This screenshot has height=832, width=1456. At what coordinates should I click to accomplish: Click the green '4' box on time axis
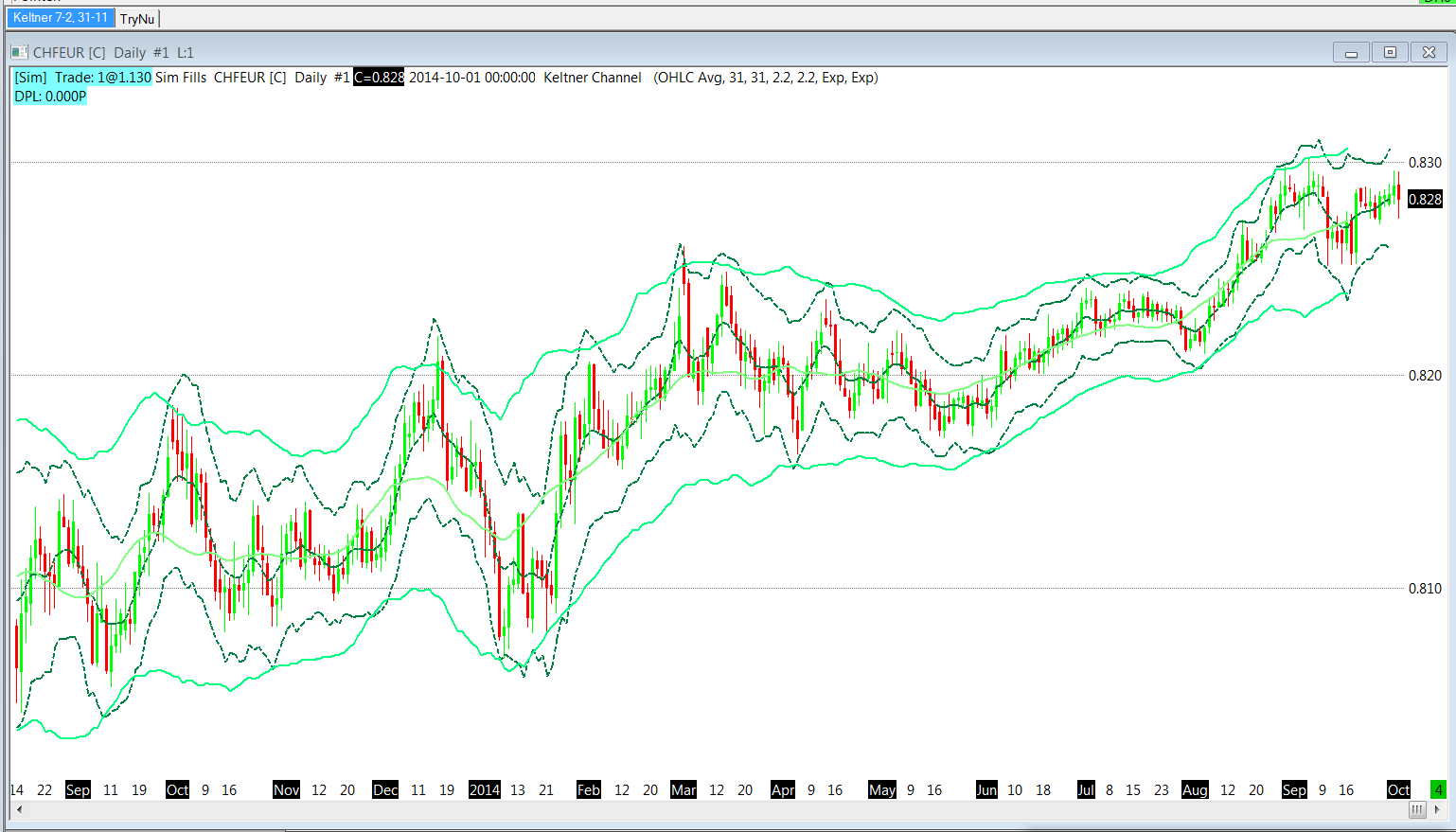pyautogui.click(x=1438, y=790)
